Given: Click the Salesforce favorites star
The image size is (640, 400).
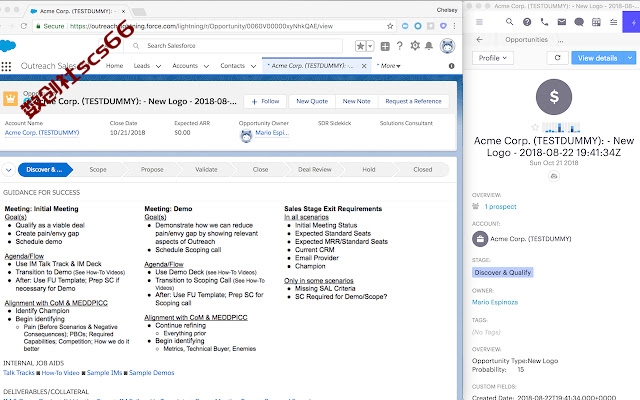Looking at the screenshot, I should click(x=360, y=46).
